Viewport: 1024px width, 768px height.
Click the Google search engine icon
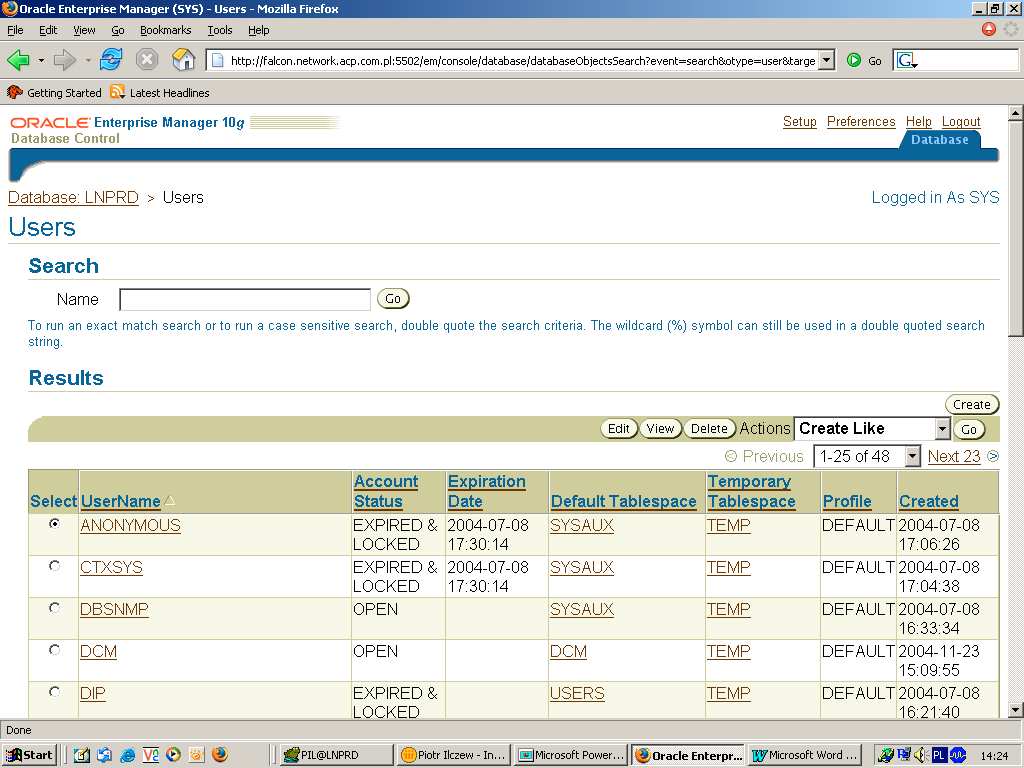(906, 61)
